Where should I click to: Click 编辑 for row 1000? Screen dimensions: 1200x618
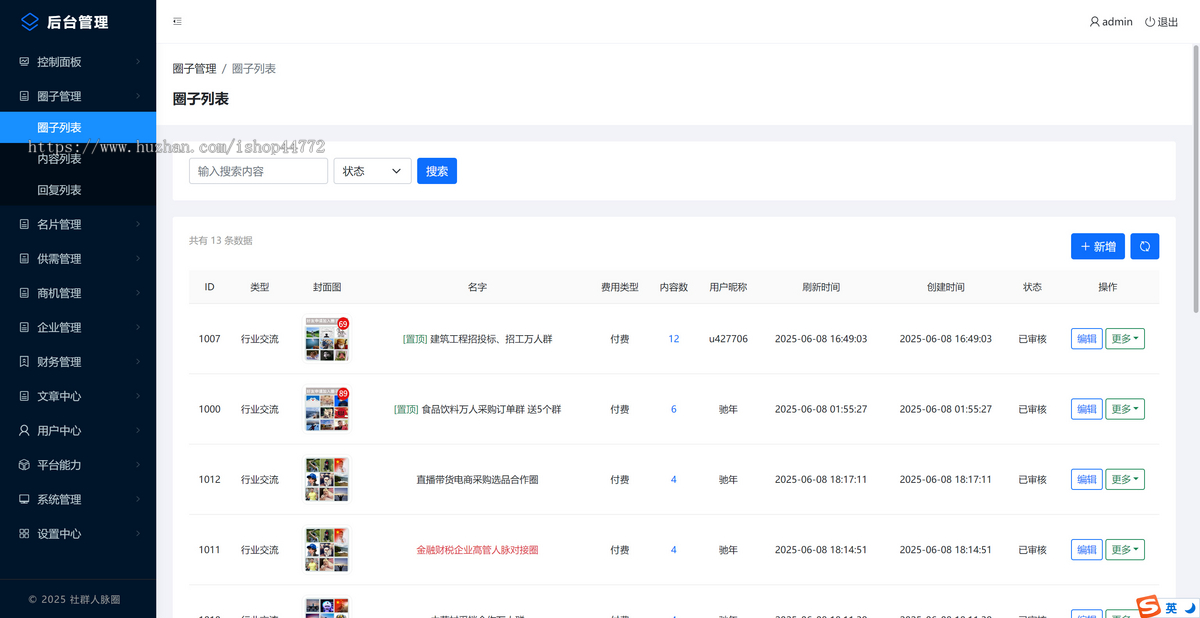point(1086,409)
